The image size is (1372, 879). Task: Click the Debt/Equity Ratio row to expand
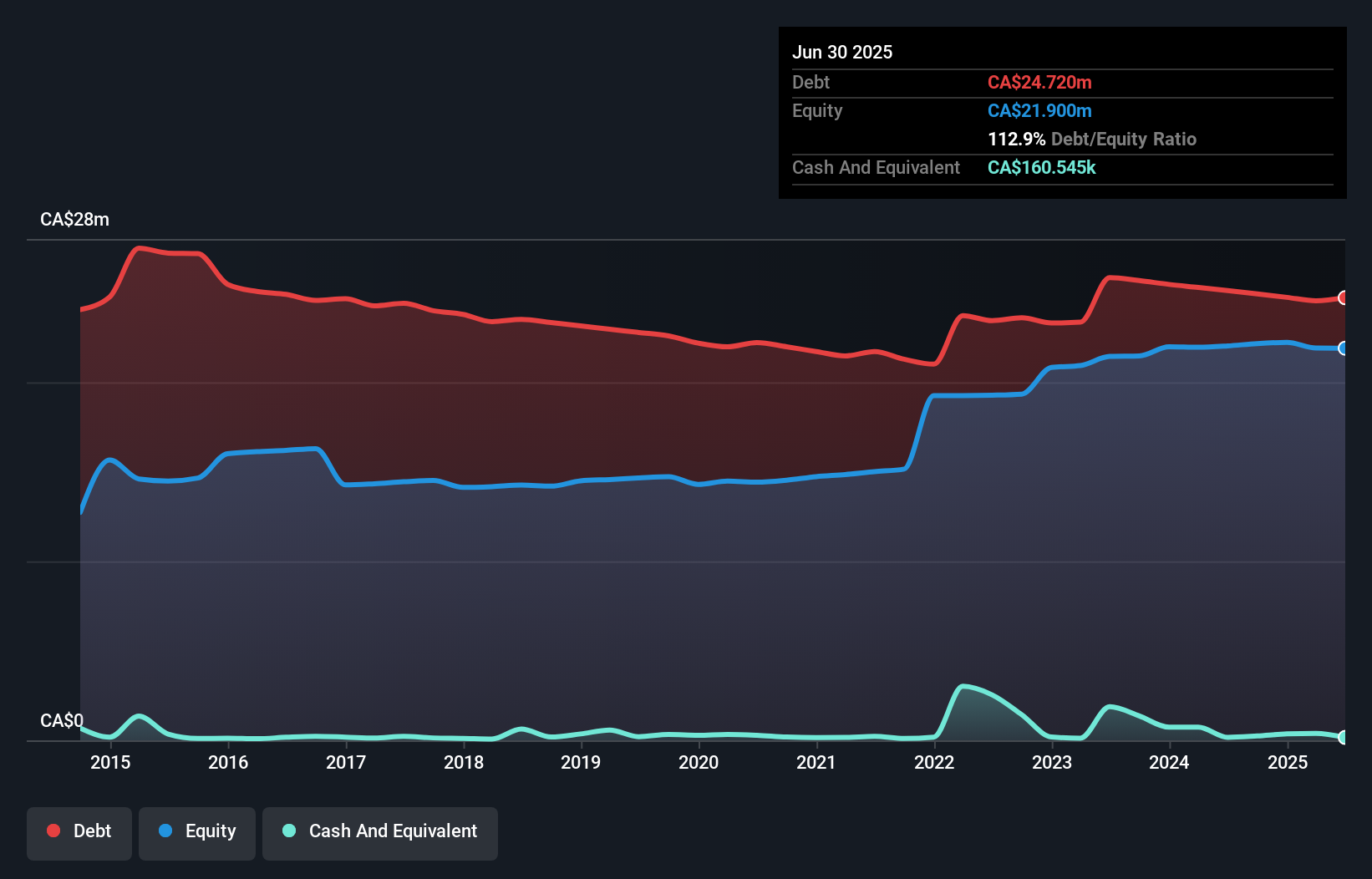coord(1092,139)
